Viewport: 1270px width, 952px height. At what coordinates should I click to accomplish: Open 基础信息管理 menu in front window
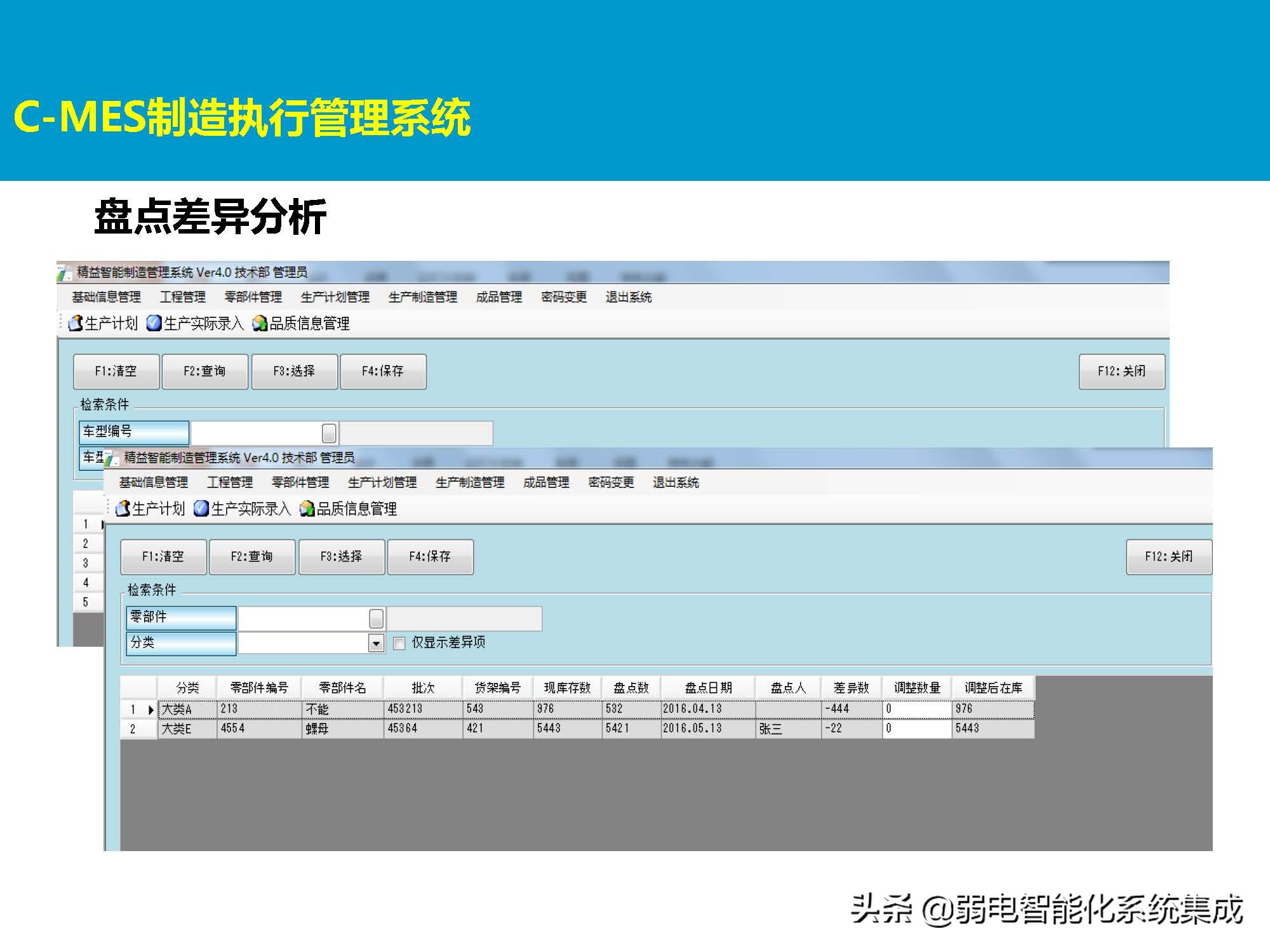coord(154,482)
